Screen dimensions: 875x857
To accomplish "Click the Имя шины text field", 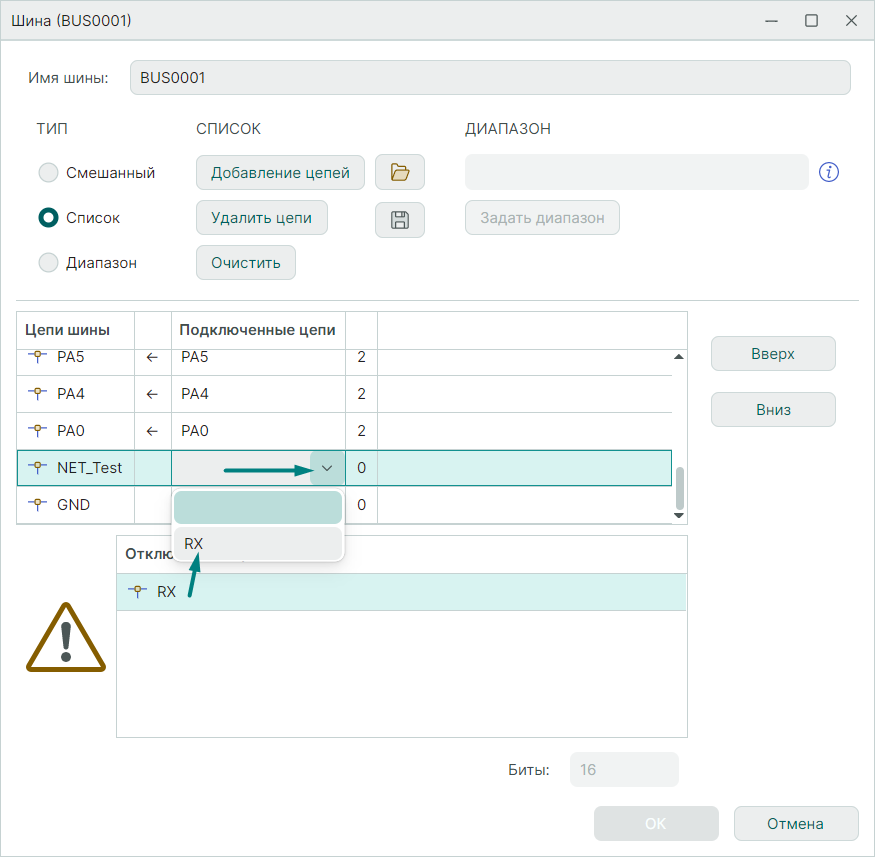I will (x=490, y=78).
